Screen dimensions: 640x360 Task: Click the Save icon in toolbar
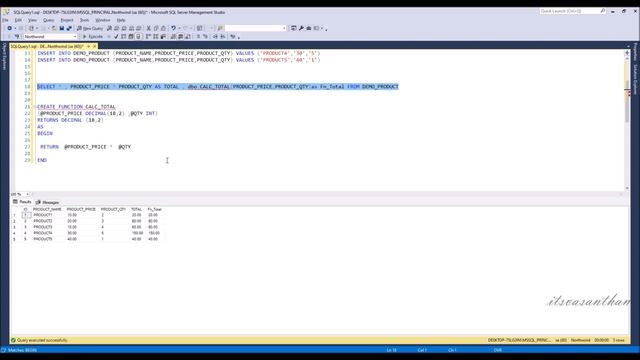62,28
